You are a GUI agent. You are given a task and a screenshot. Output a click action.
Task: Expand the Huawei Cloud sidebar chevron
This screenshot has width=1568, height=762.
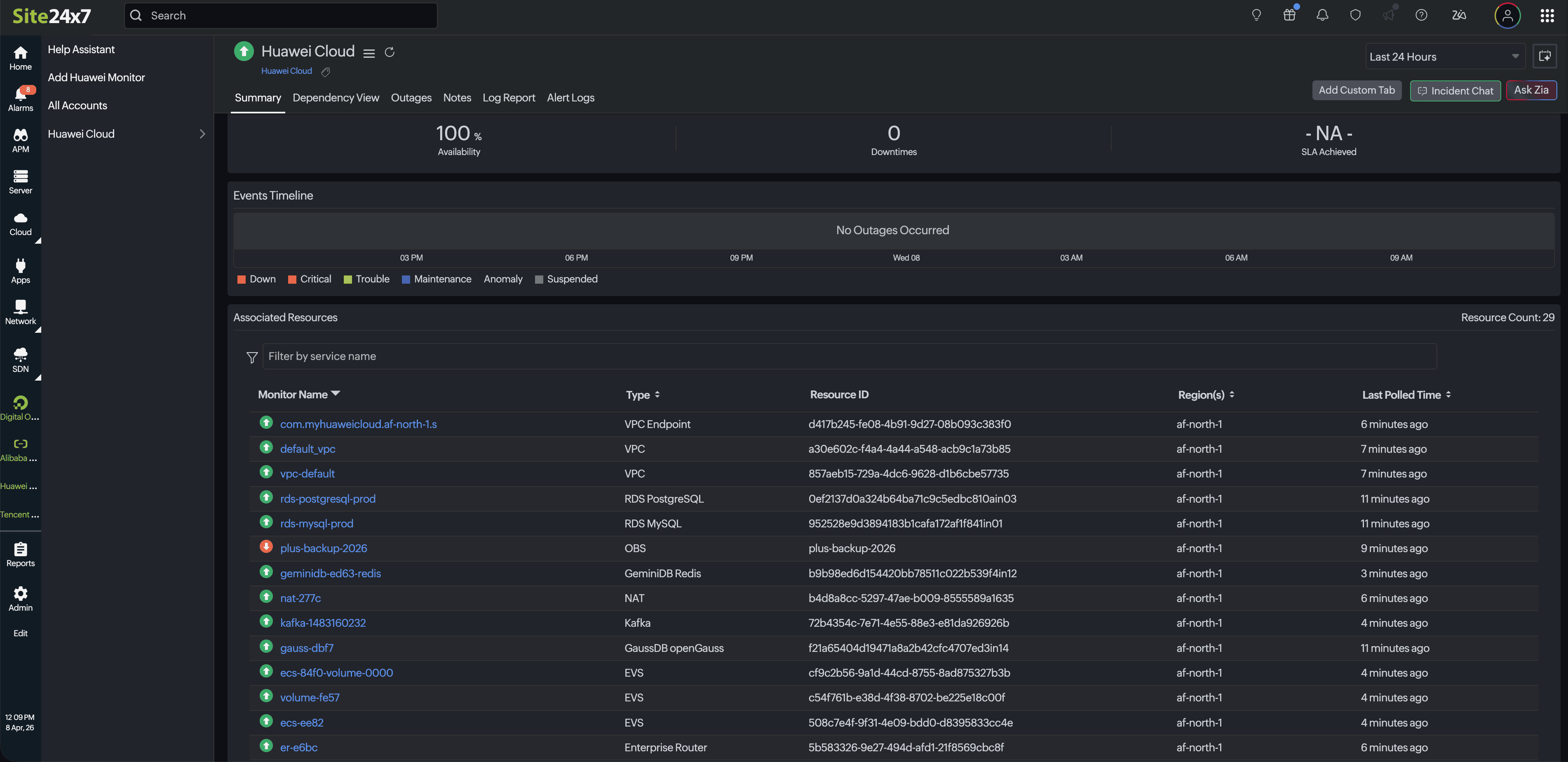(x=202, y=134)
